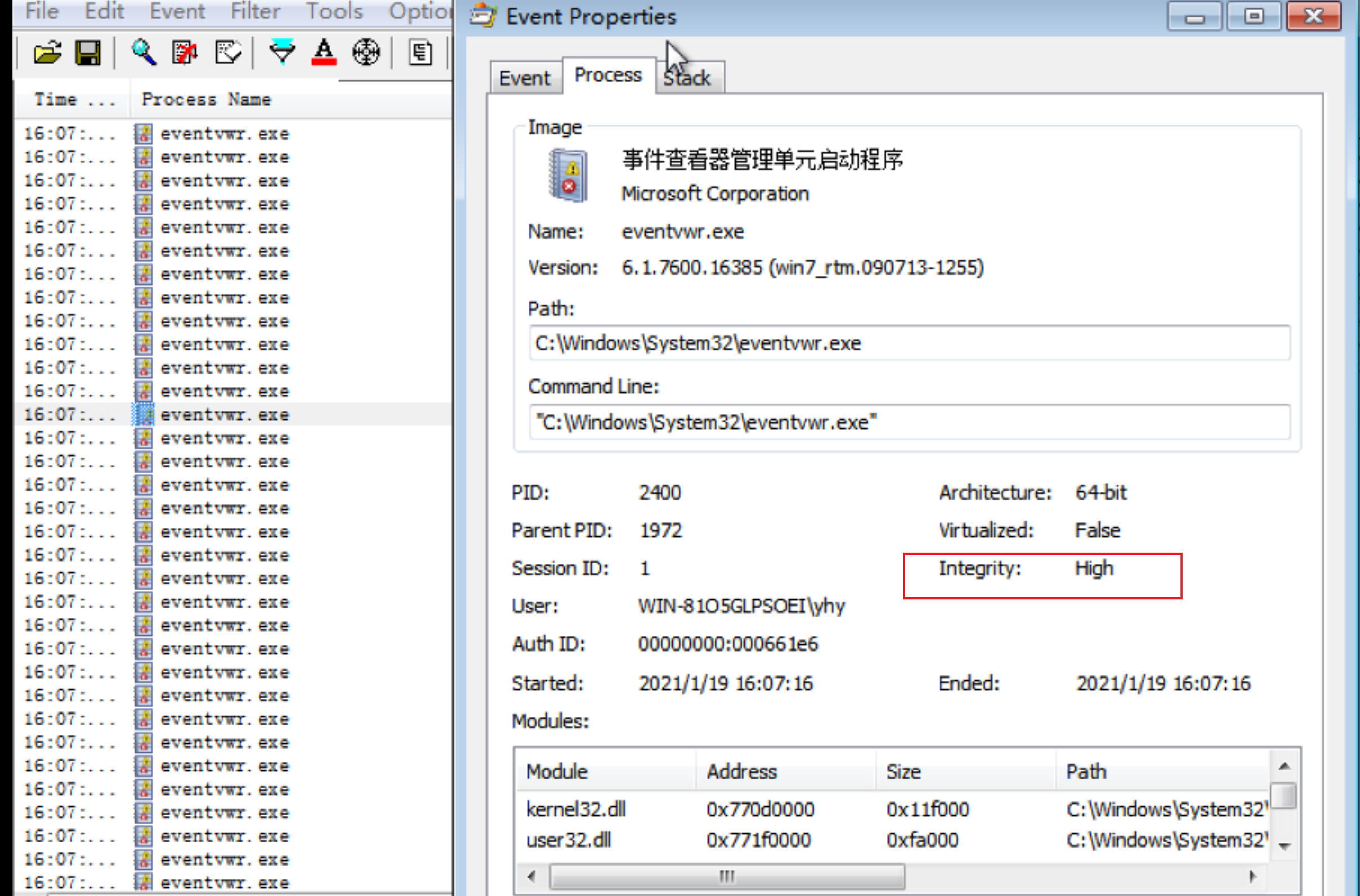Click the process tree document icon

420,53
